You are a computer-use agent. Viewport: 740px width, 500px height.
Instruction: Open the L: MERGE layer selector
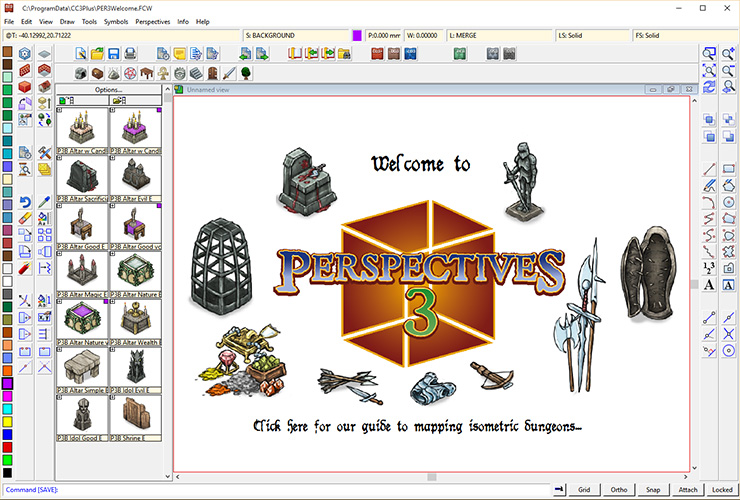pyautogui.click(x=499, y=35)
